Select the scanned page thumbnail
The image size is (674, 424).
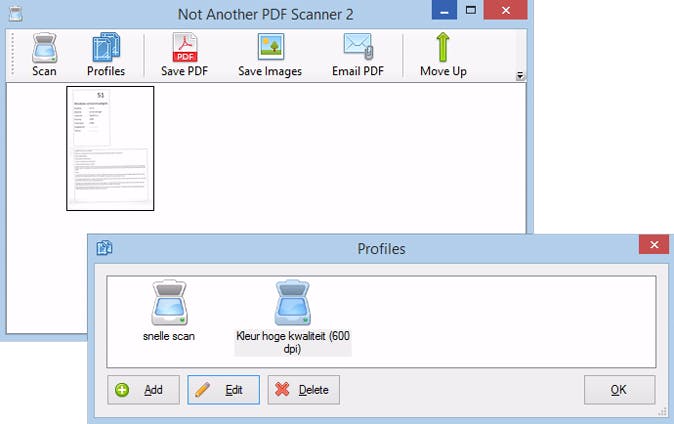pos(110,148)
